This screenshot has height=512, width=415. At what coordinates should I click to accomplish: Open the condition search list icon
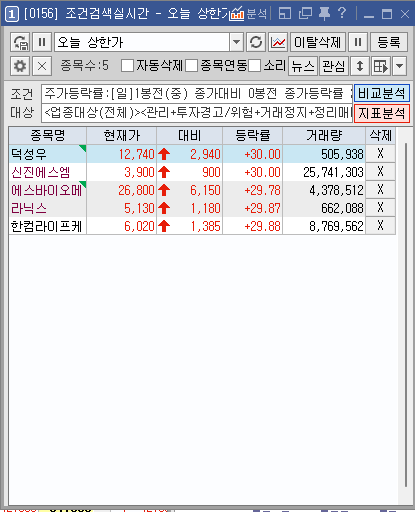(x=20, y=42)
